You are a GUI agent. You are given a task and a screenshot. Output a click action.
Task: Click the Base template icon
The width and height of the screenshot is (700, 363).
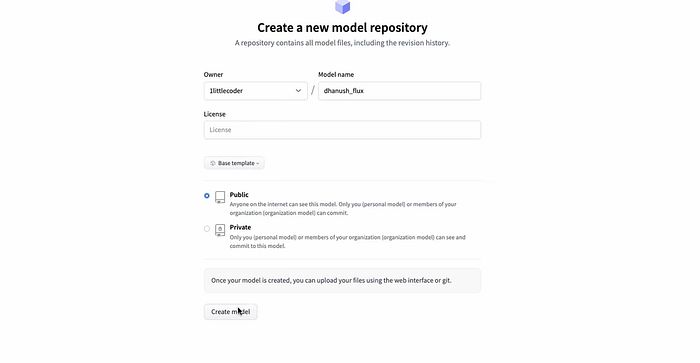213,163
